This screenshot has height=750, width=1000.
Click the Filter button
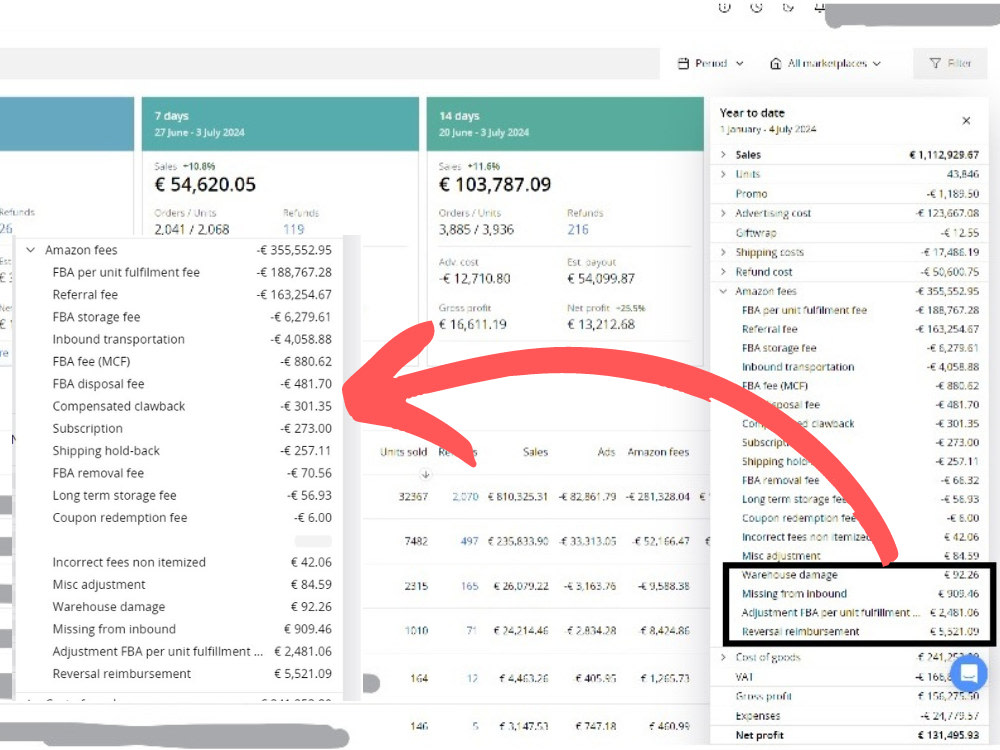[x=950, y=63]
